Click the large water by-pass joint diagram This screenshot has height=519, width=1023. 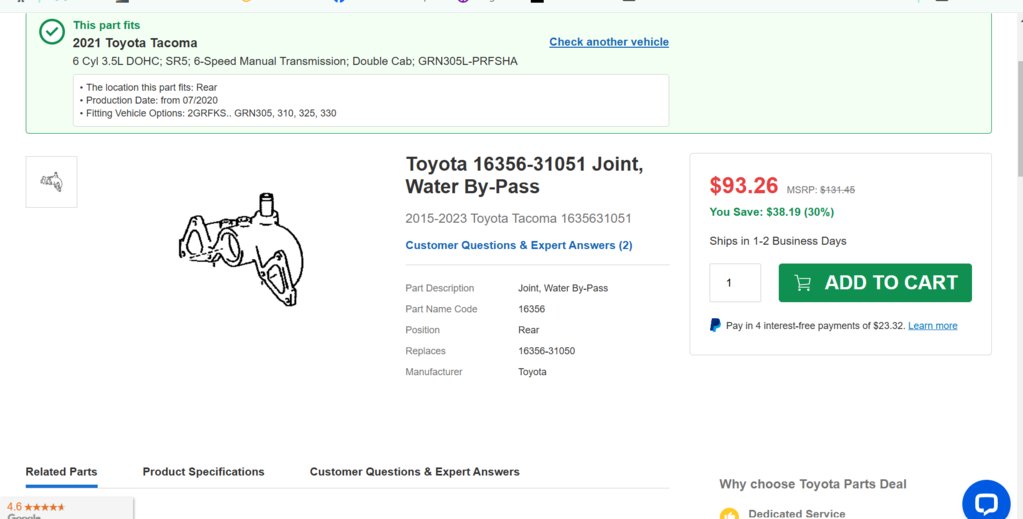[241, 249]
